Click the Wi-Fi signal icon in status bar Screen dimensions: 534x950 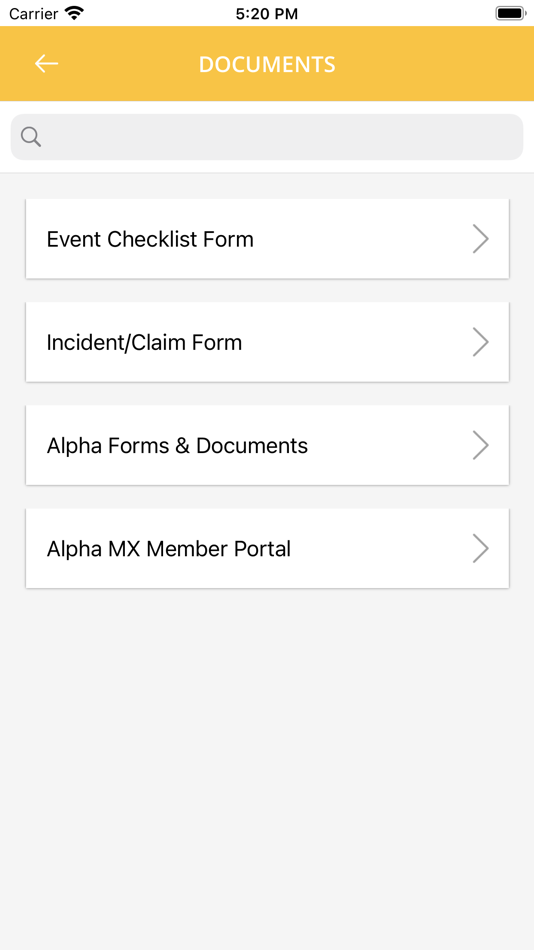click(75, 13)
